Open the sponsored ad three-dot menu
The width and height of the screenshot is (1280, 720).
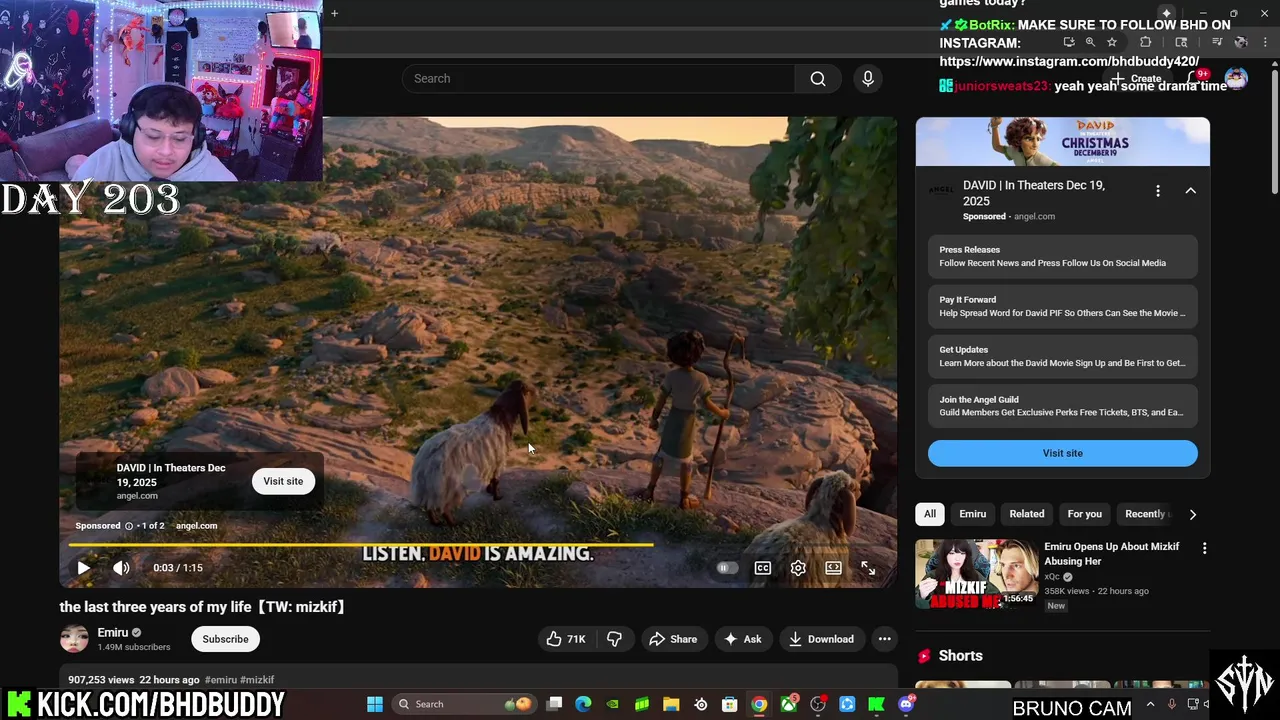(x=1158, y=191)
